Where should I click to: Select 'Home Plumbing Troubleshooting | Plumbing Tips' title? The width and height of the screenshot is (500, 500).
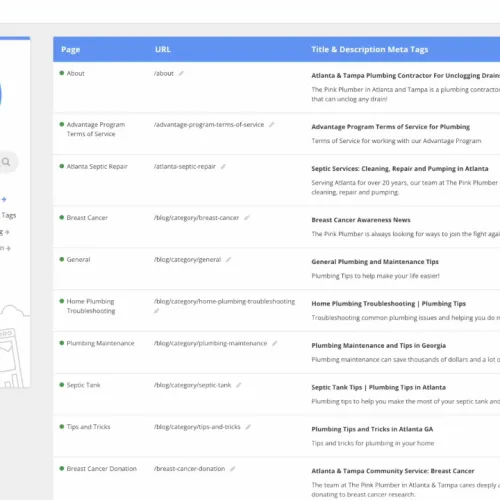(x=389, y=304)
